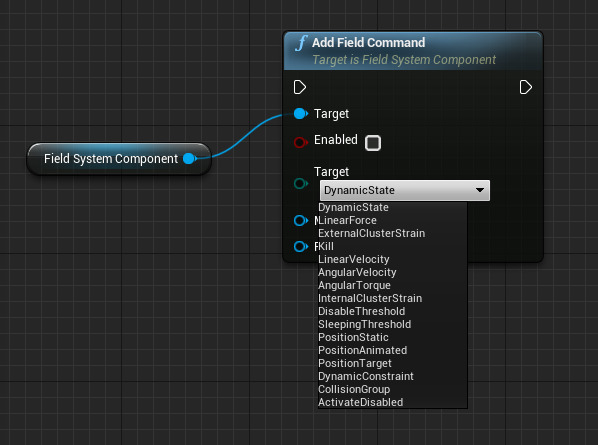Viewport: 598px width, 445px height.
Task: Click the execution output pin on Add Field Command
Action: [x=526, y=87]
